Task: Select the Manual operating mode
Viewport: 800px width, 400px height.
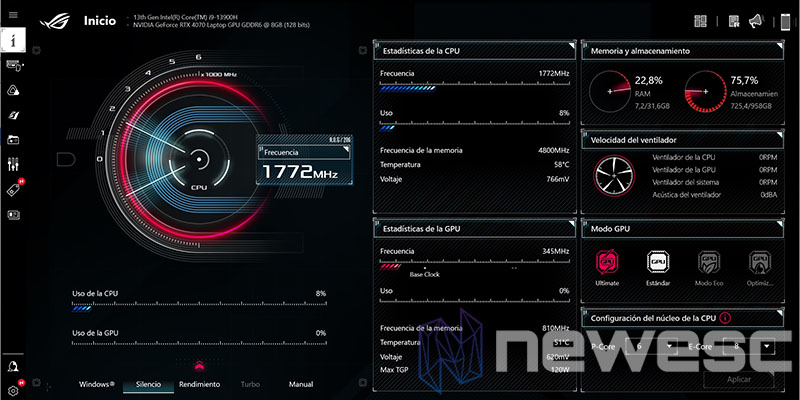Action: click(301, 384)
